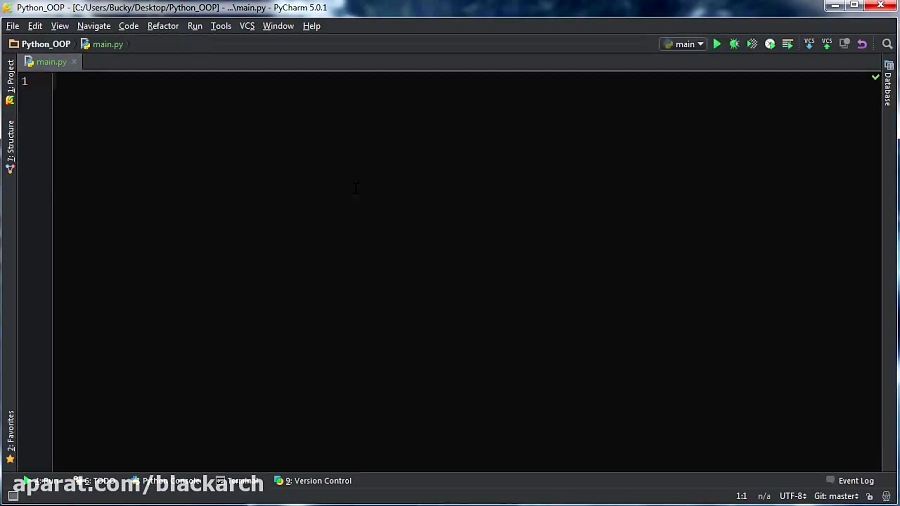The image size is (900, 506).
Task: Click the green inspection checkmark indicator
Action: point(875,77)
